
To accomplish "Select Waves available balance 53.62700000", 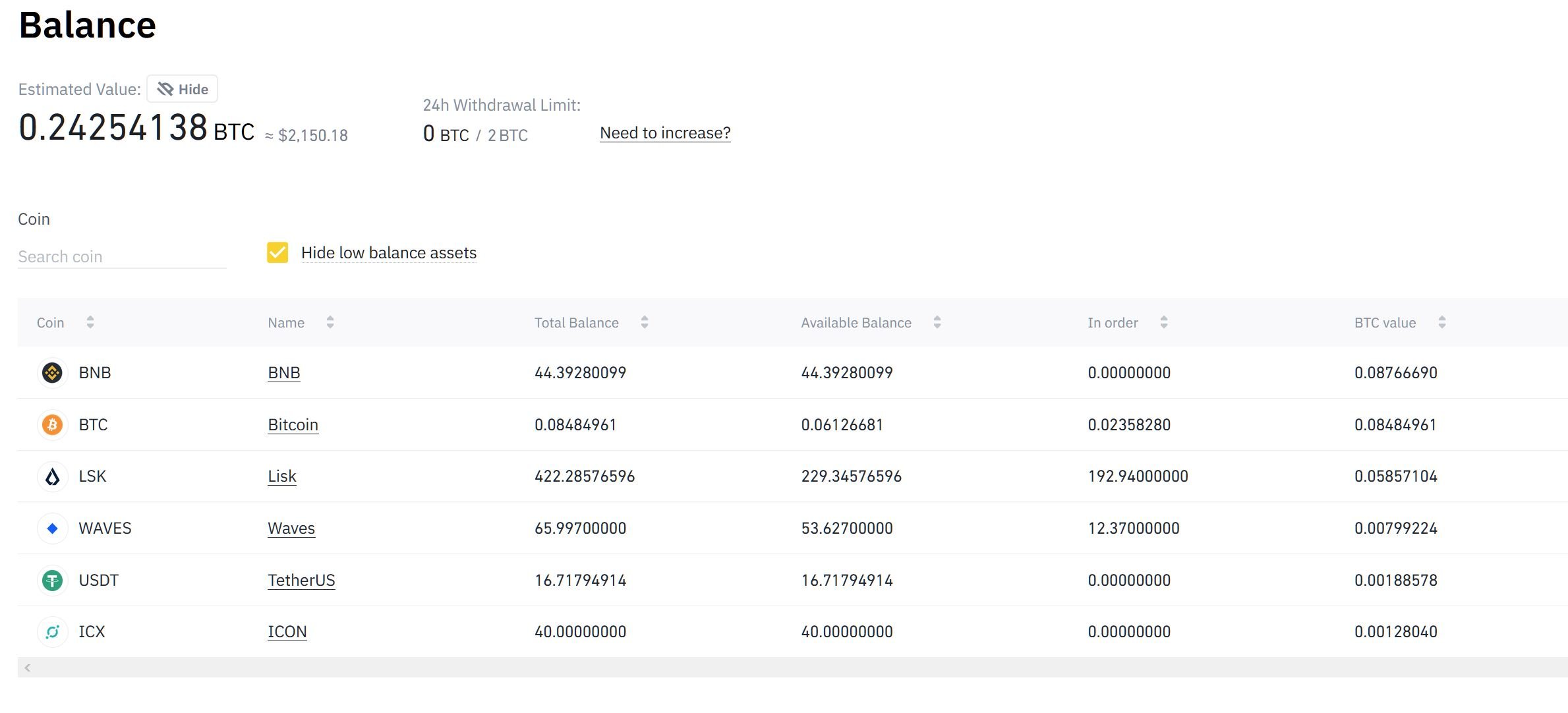I will [x=847, y=528].
